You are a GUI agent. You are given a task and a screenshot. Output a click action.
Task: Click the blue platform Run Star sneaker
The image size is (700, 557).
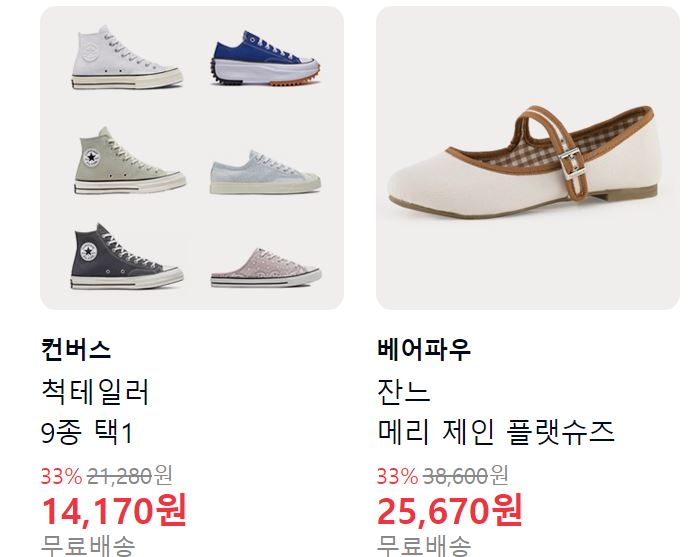pyautogui.click(x=265, y=58)
